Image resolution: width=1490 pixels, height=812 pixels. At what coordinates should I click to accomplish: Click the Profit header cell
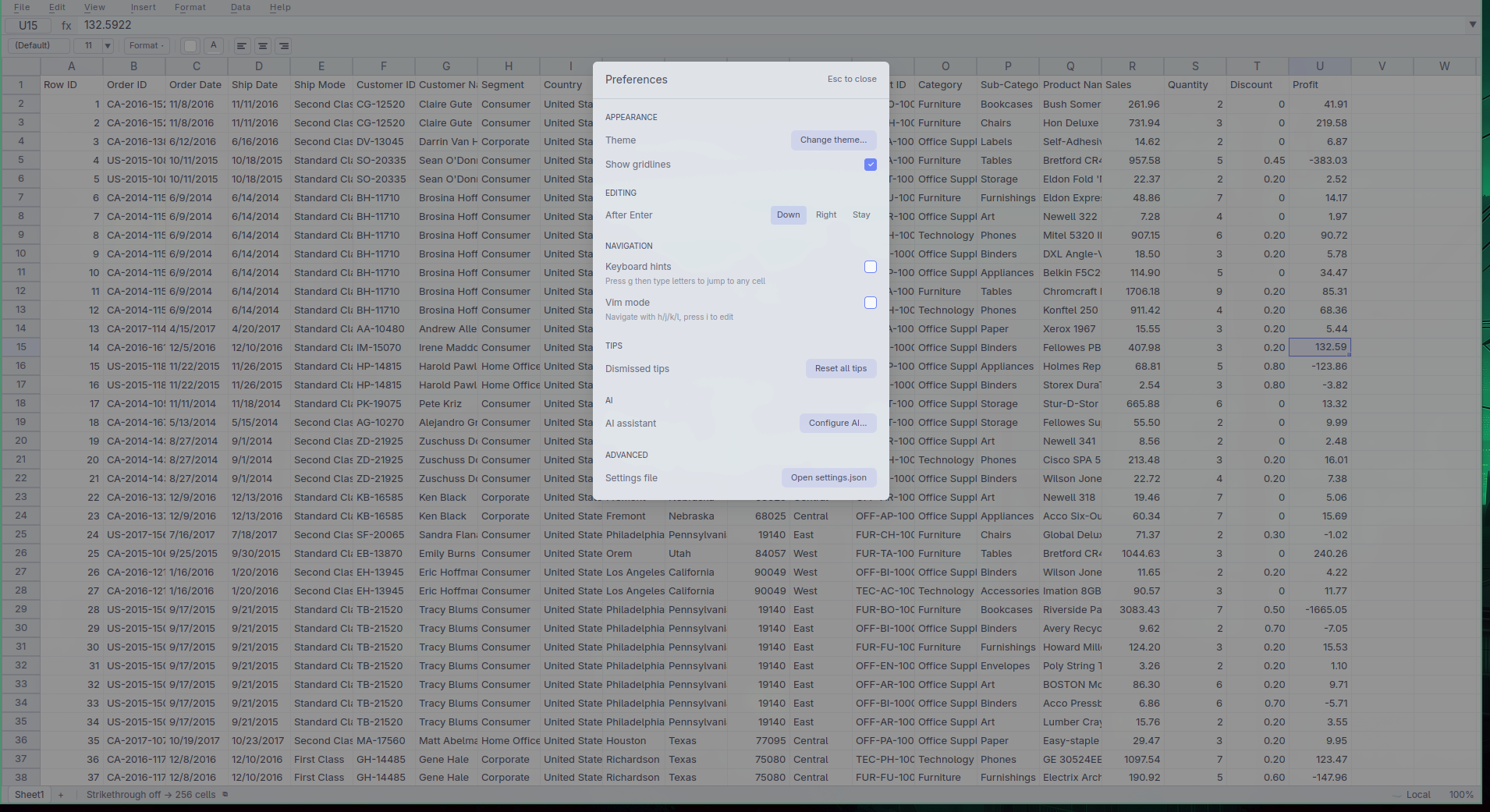coord(1320,85)
